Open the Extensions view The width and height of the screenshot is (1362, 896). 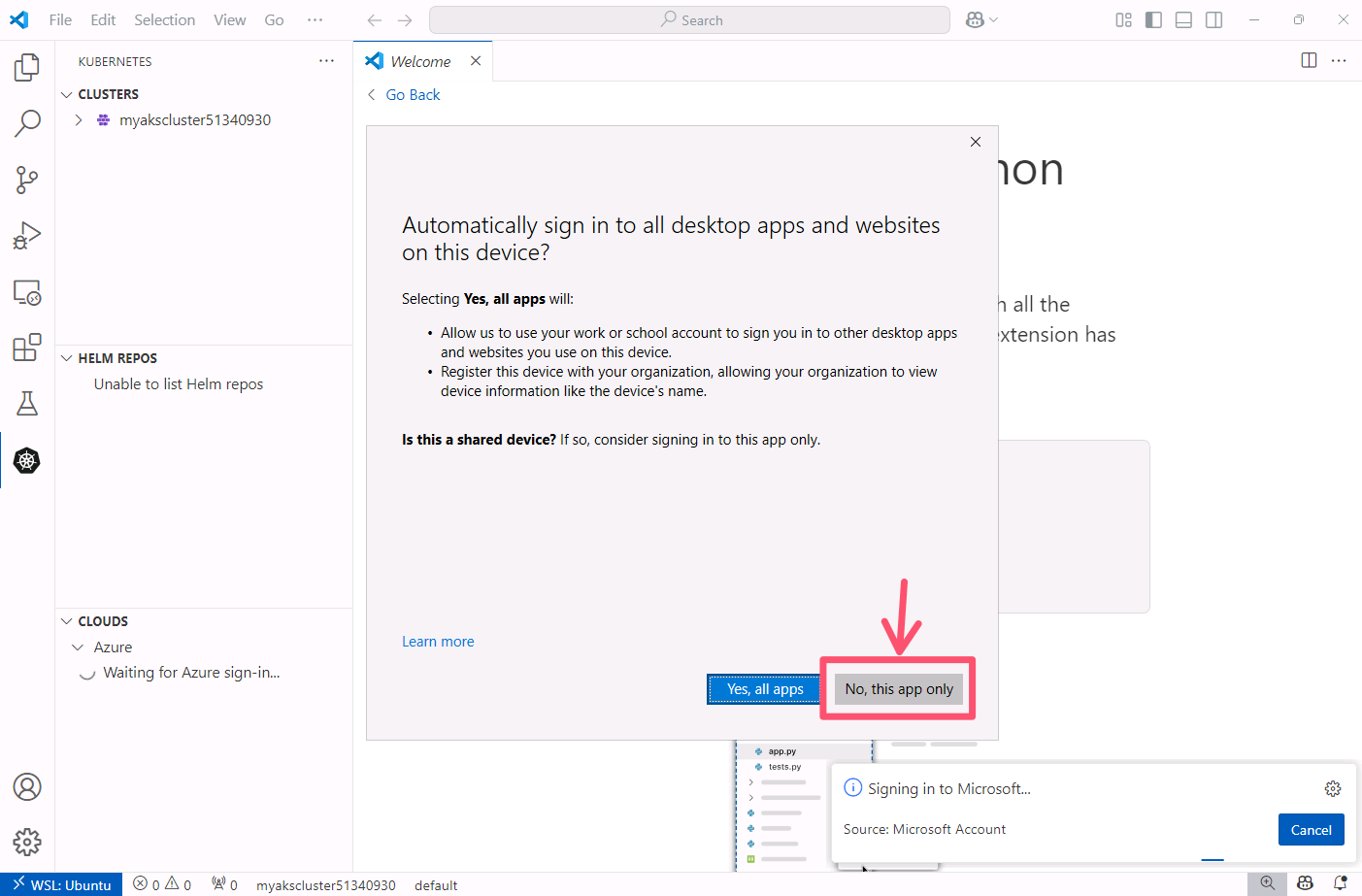[27, 348]
